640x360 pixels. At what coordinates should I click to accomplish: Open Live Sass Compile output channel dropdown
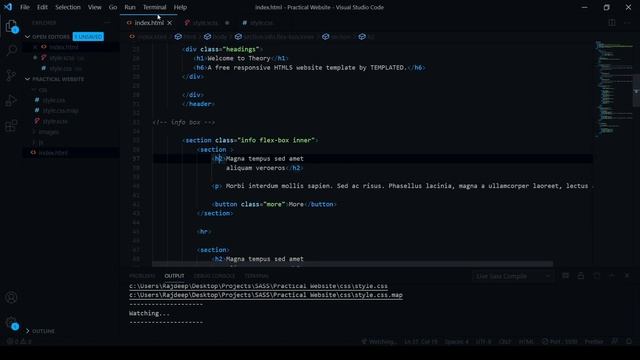click(513, 276)
